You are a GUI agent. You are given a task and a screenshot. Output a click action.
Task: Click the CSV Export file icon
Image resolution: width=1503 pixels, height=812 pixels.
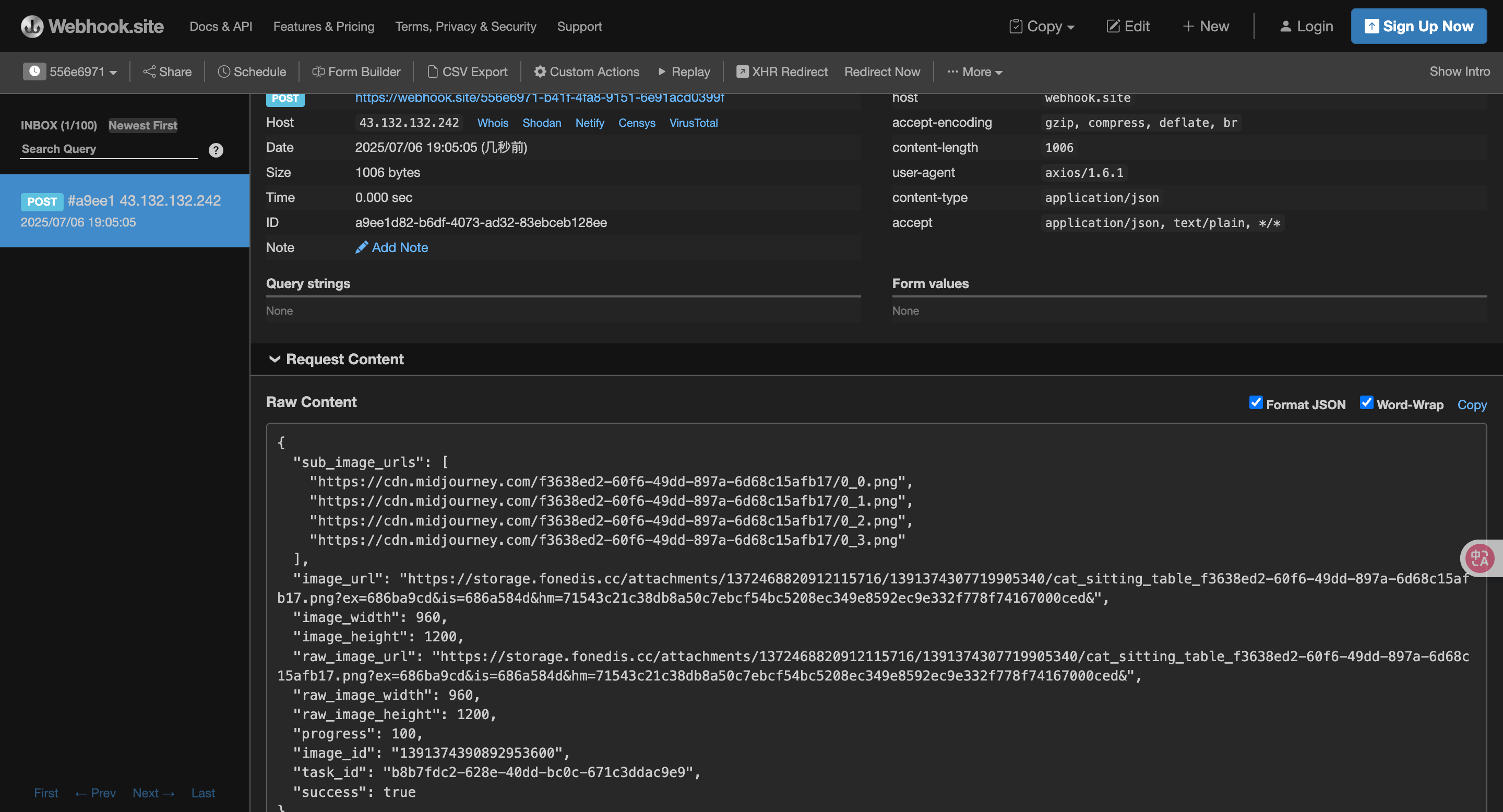pyautogui.click(x=432, y=71)
